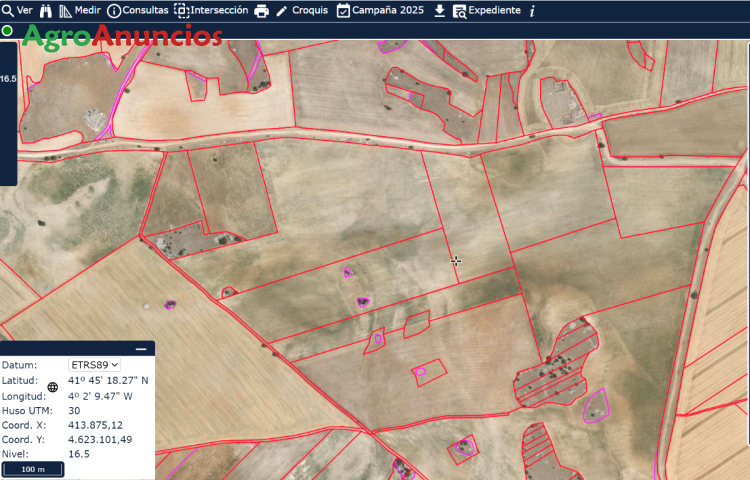Open Campaña 2025 selector
This screenshot has height=480, width=750.
tap(380, 10)
